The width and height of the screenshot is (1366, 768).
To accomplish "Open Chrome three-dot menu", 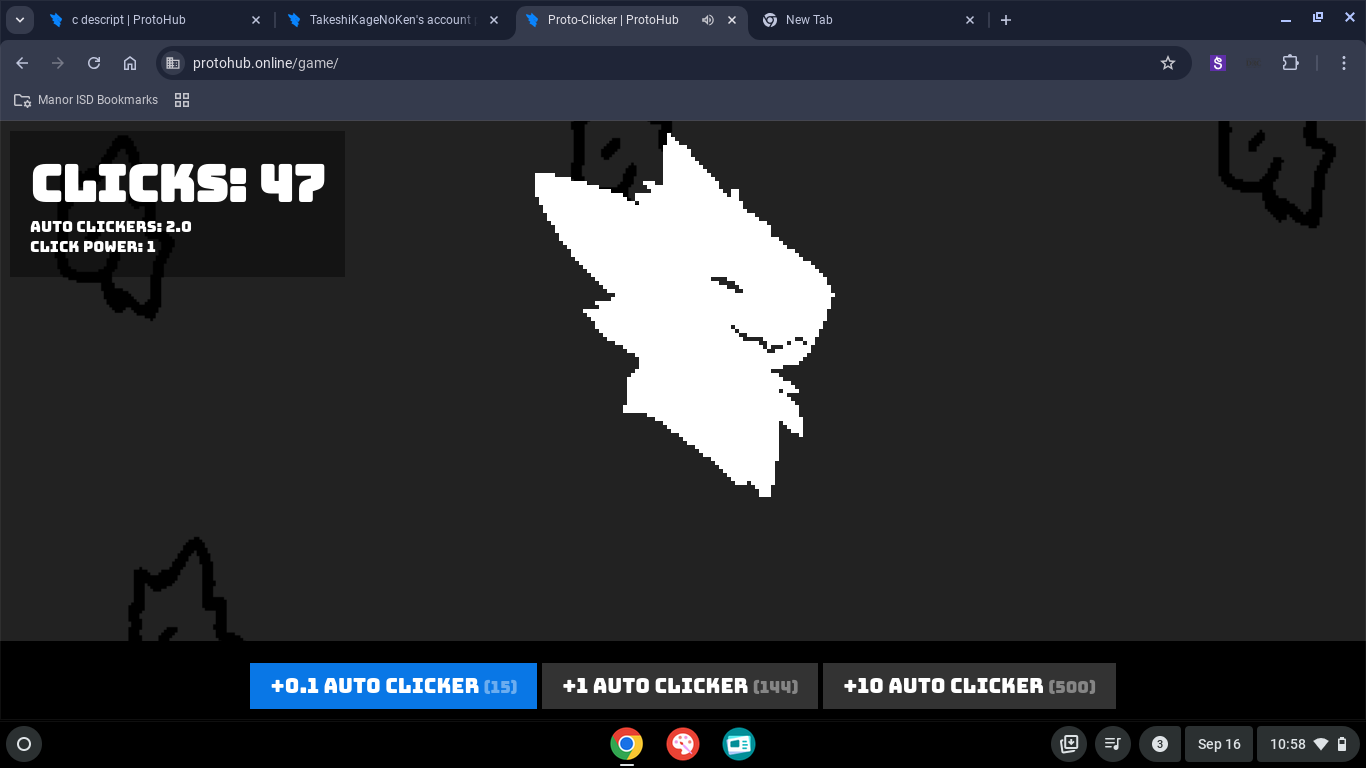I will (1343, 63).
